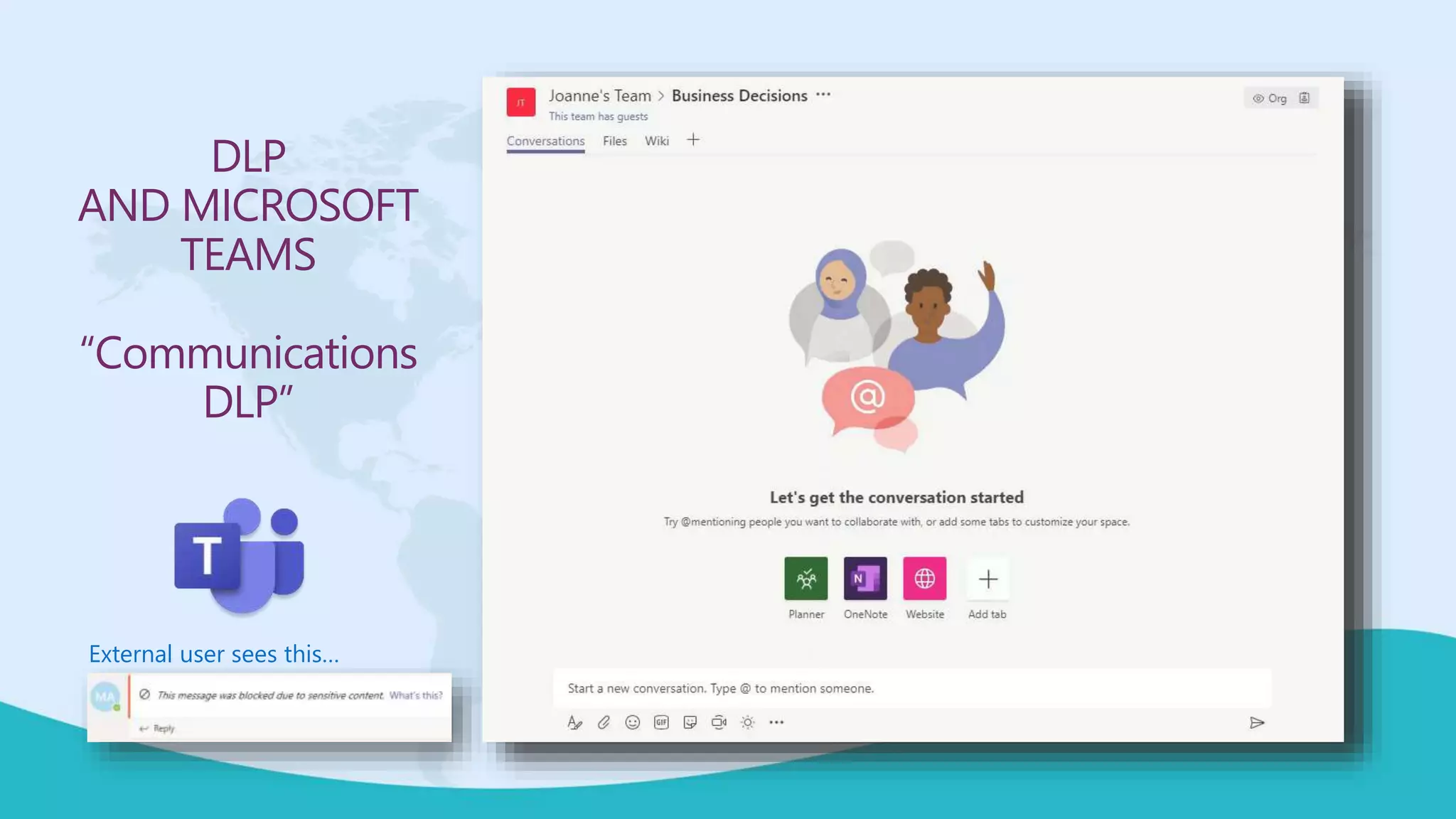
Task: Focus the Start a new conversation box
Action: pos(912,688)
